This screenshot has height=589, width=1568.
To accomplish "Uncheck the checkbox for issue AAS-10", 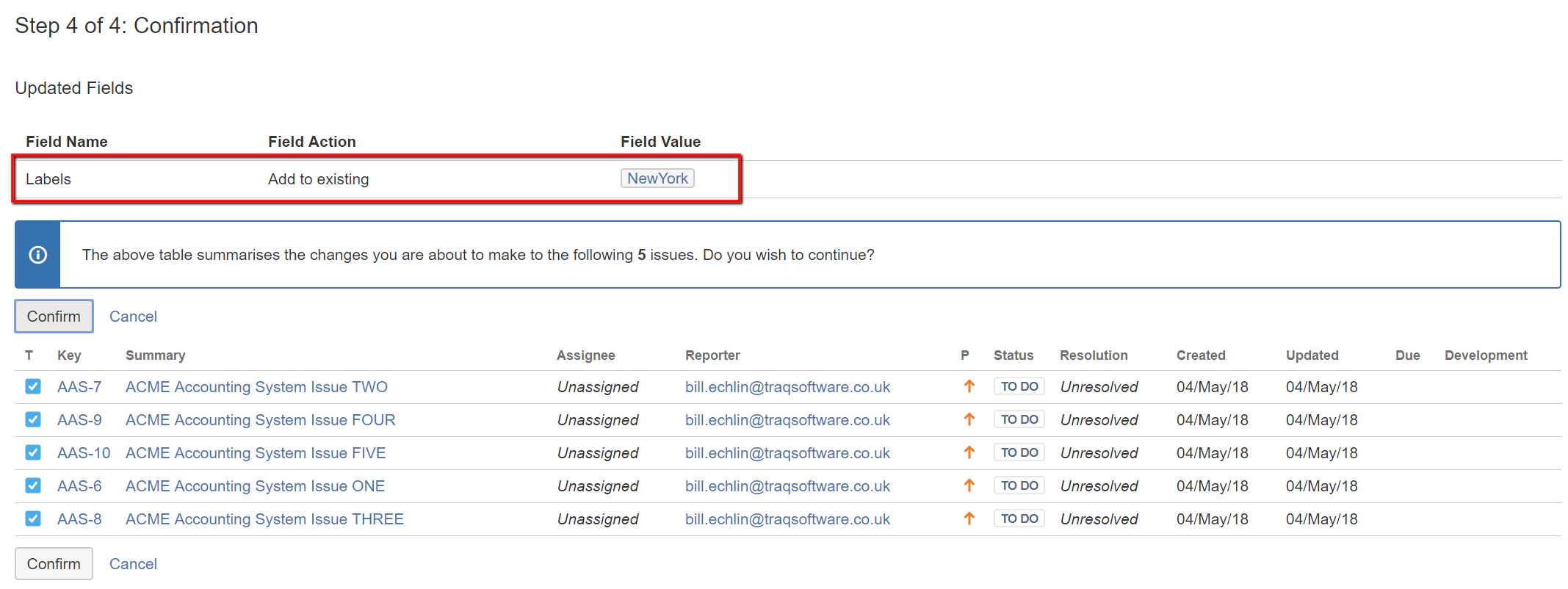I will (x=33, y=452).
